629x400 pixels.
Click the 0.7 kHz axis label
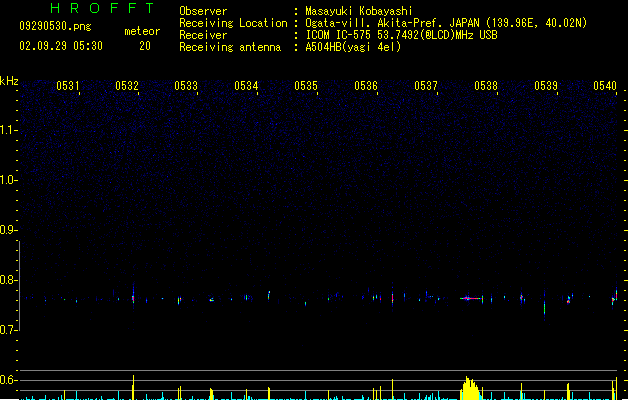click(8, 330)
